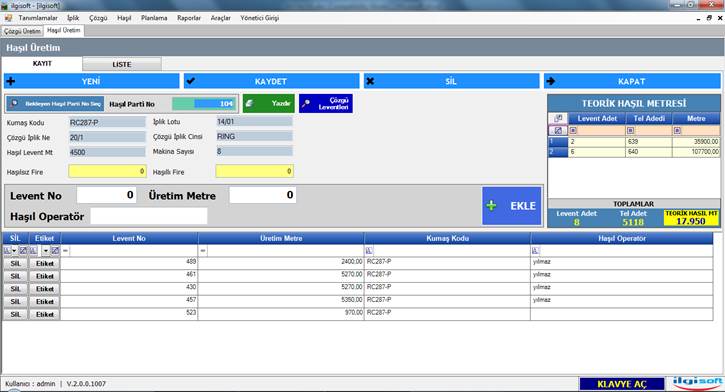Toggle the filter box under Metre column
The height and width of the screenshot is (392, 725).
pos(677,131)
